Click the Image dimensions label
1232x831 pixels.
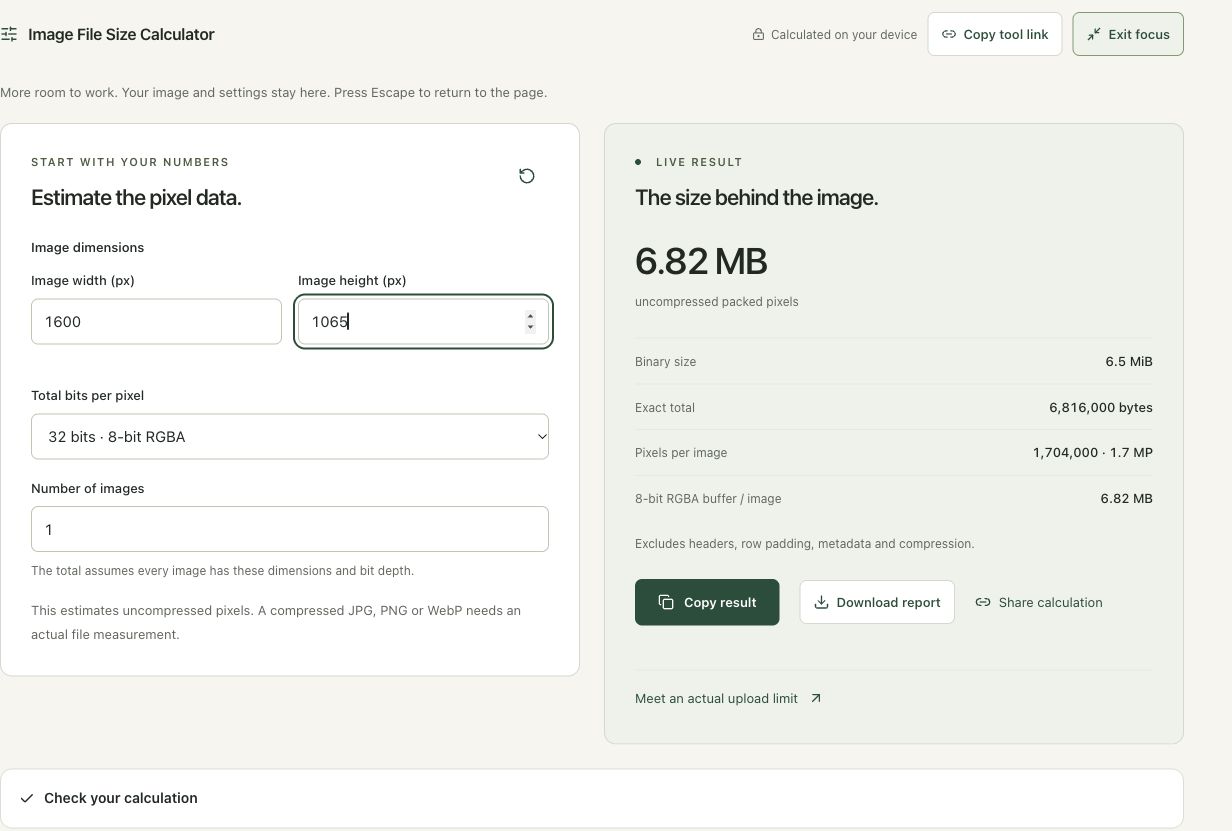(x=88, y=247)
